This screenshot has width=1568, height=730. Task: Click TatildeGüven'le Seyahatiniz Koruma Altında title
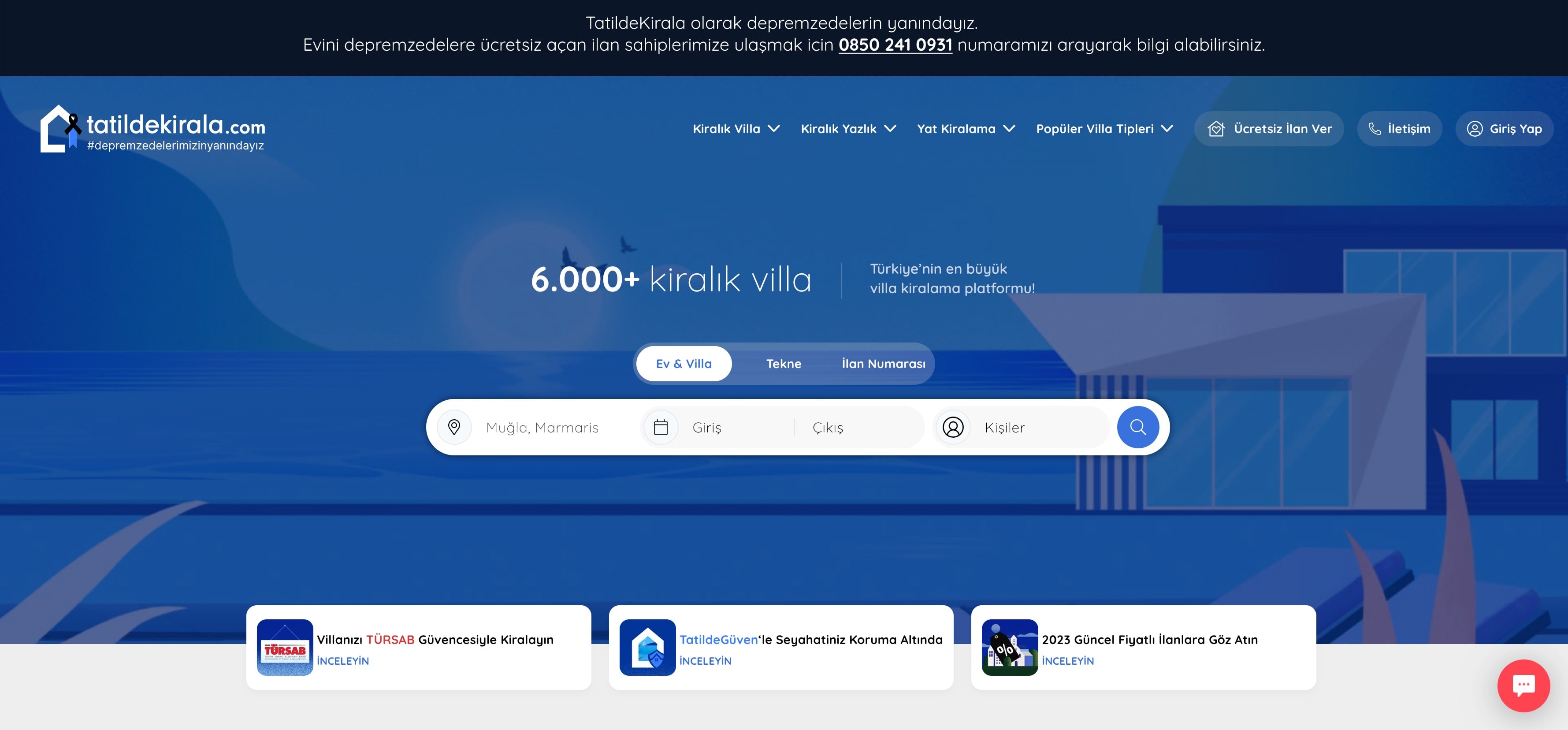[811, 639]
